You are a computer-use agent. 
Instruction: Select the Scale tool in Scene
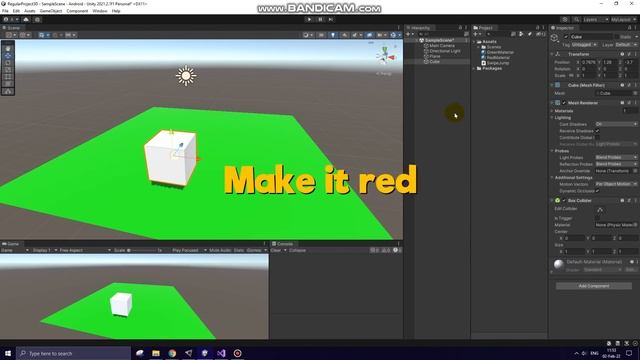(x=8, y=70)
